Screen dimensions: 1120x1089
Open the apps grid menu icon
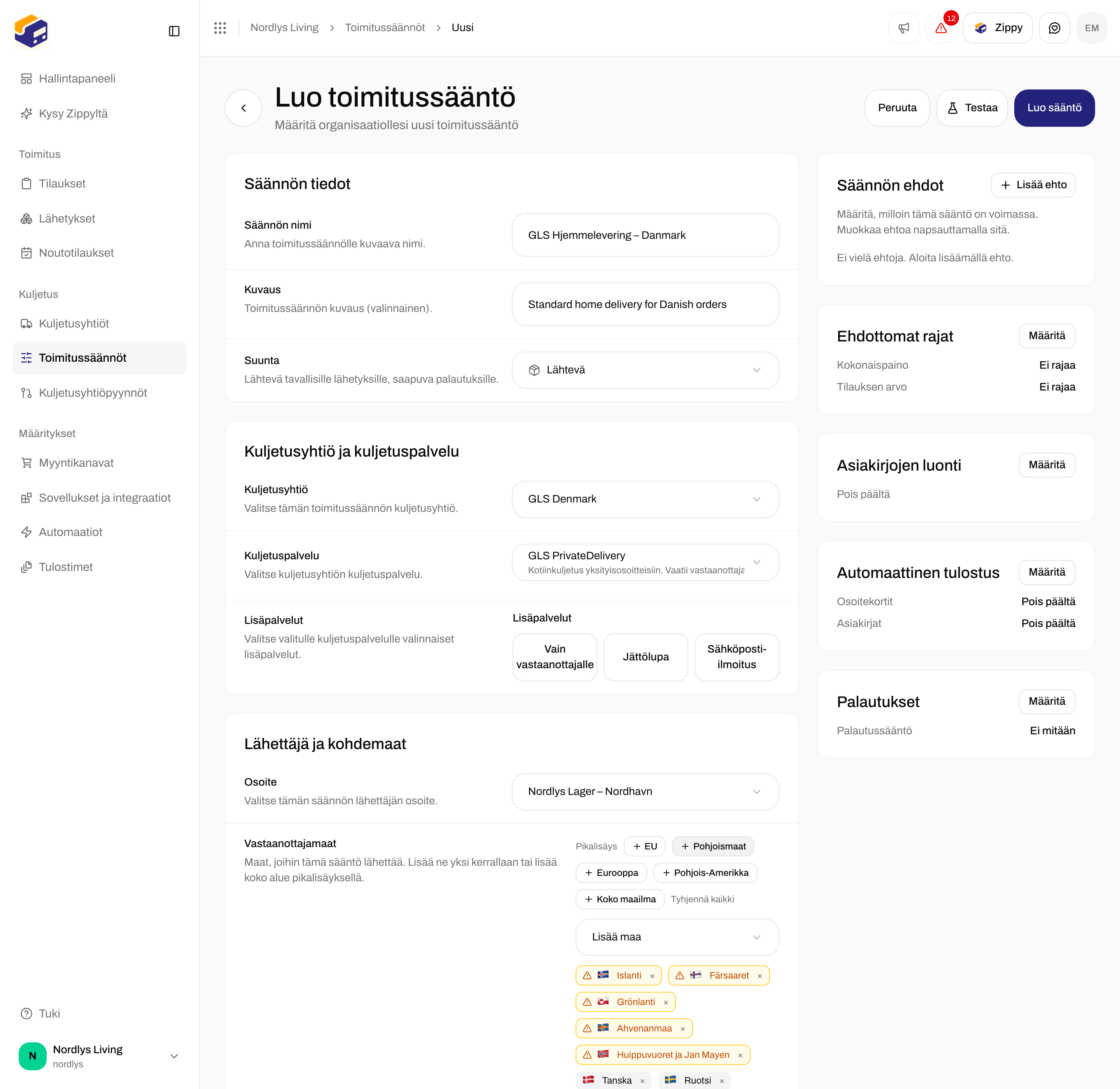pos(220,28)
